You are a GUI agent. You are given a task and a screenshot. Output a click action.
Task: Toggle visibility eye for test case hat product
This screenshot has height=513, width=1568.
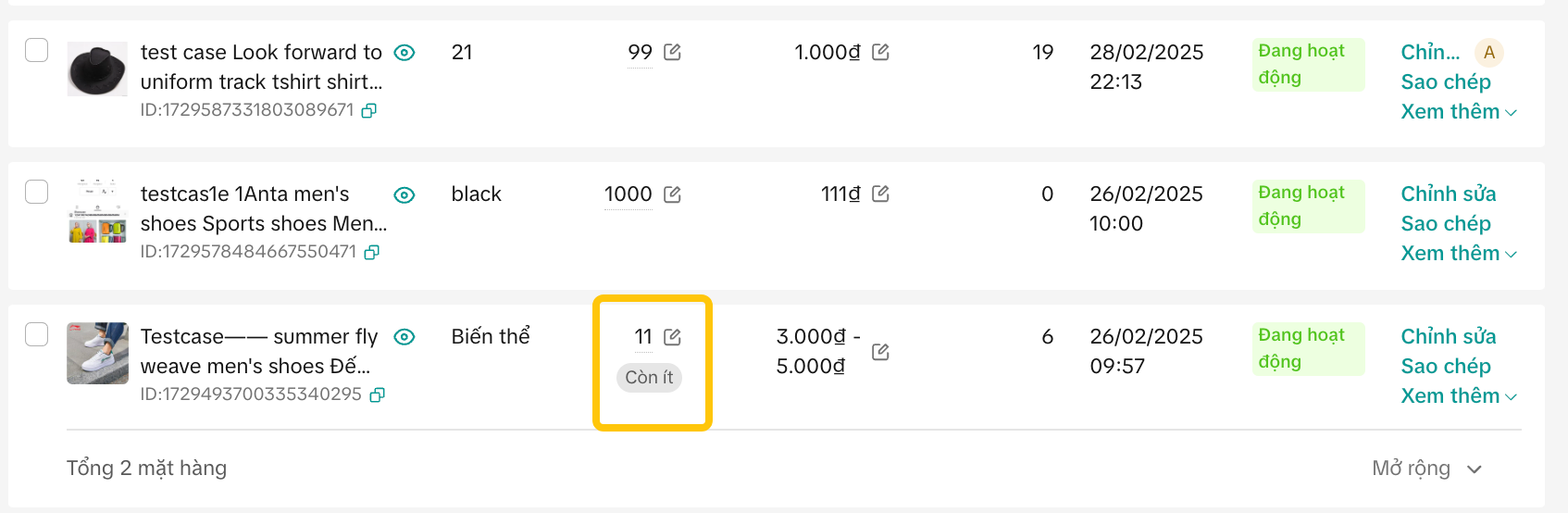point(404,53)
